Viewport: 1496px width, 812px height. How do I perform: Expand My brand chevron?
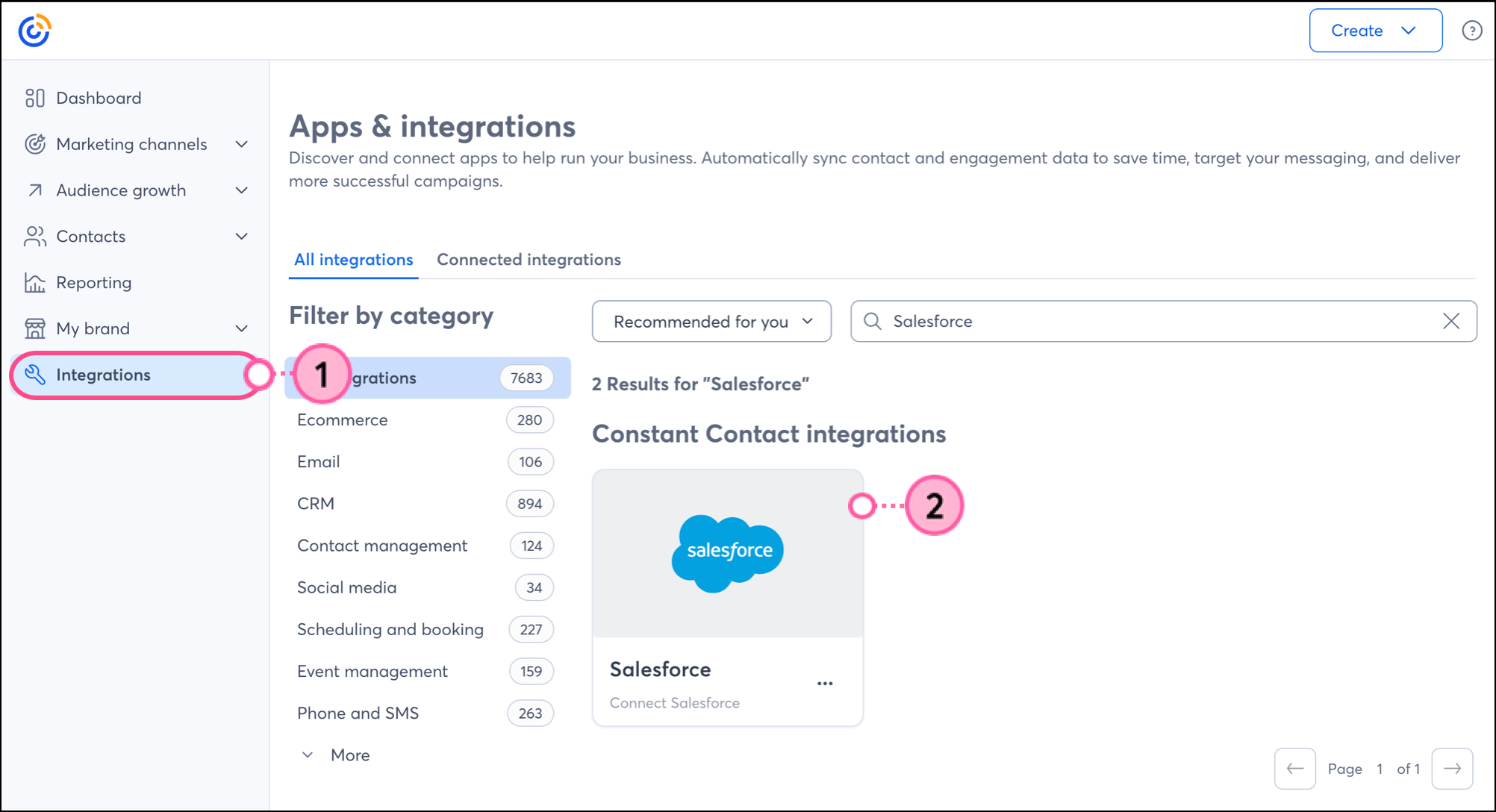[x=242, y=328]
